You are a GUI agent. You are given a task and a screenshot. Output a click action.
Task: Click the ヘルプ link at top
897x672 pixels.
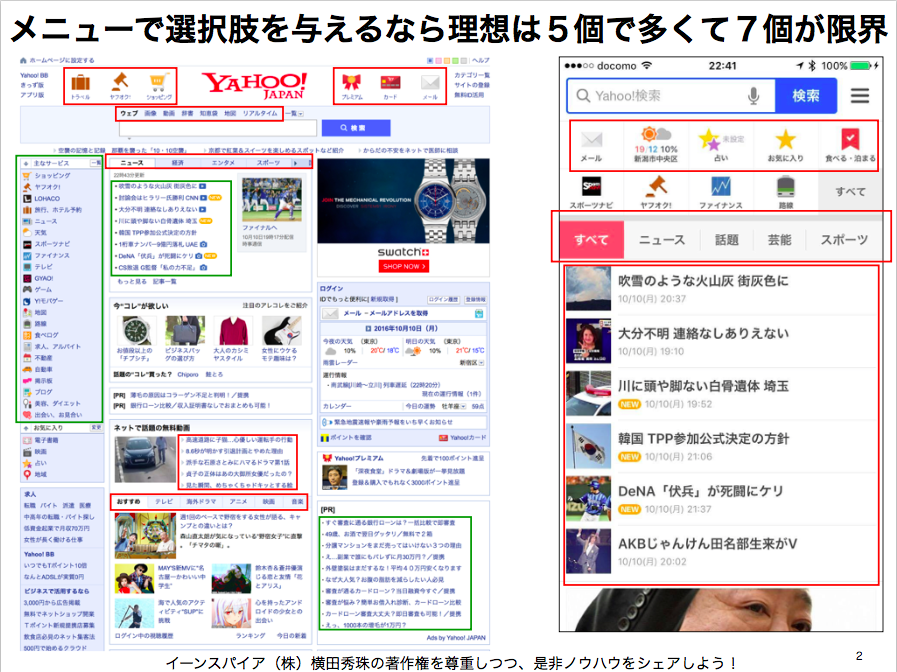click(481, 60)
